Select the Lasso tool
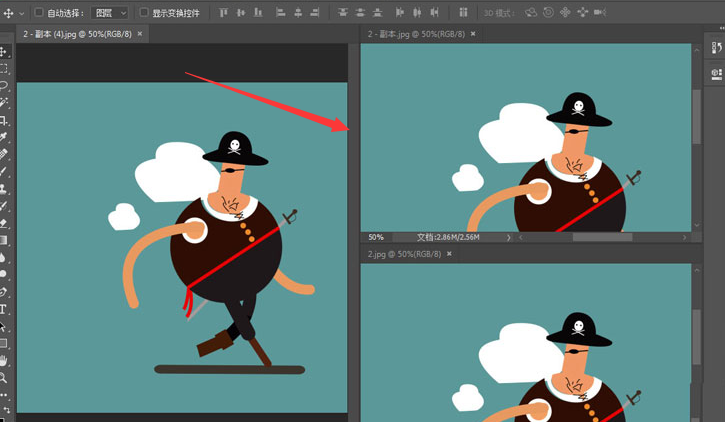725x422 pixels. 4,86
